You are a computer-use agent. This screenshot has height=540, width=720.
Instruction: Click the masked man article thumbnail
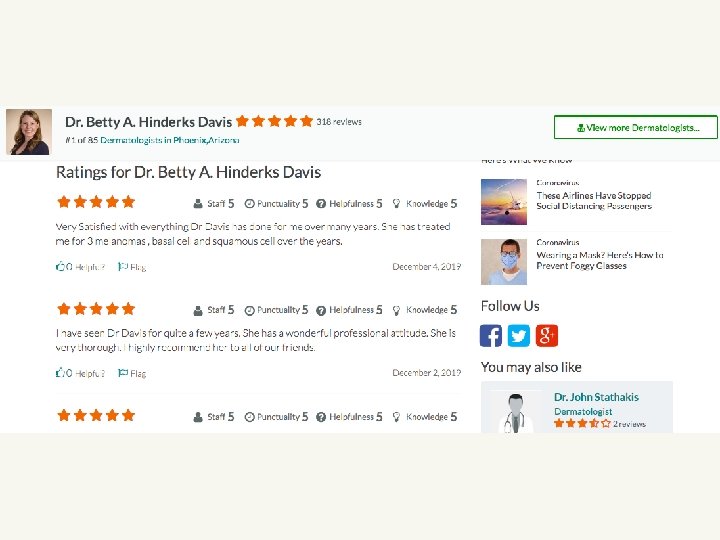pos(504,262)
